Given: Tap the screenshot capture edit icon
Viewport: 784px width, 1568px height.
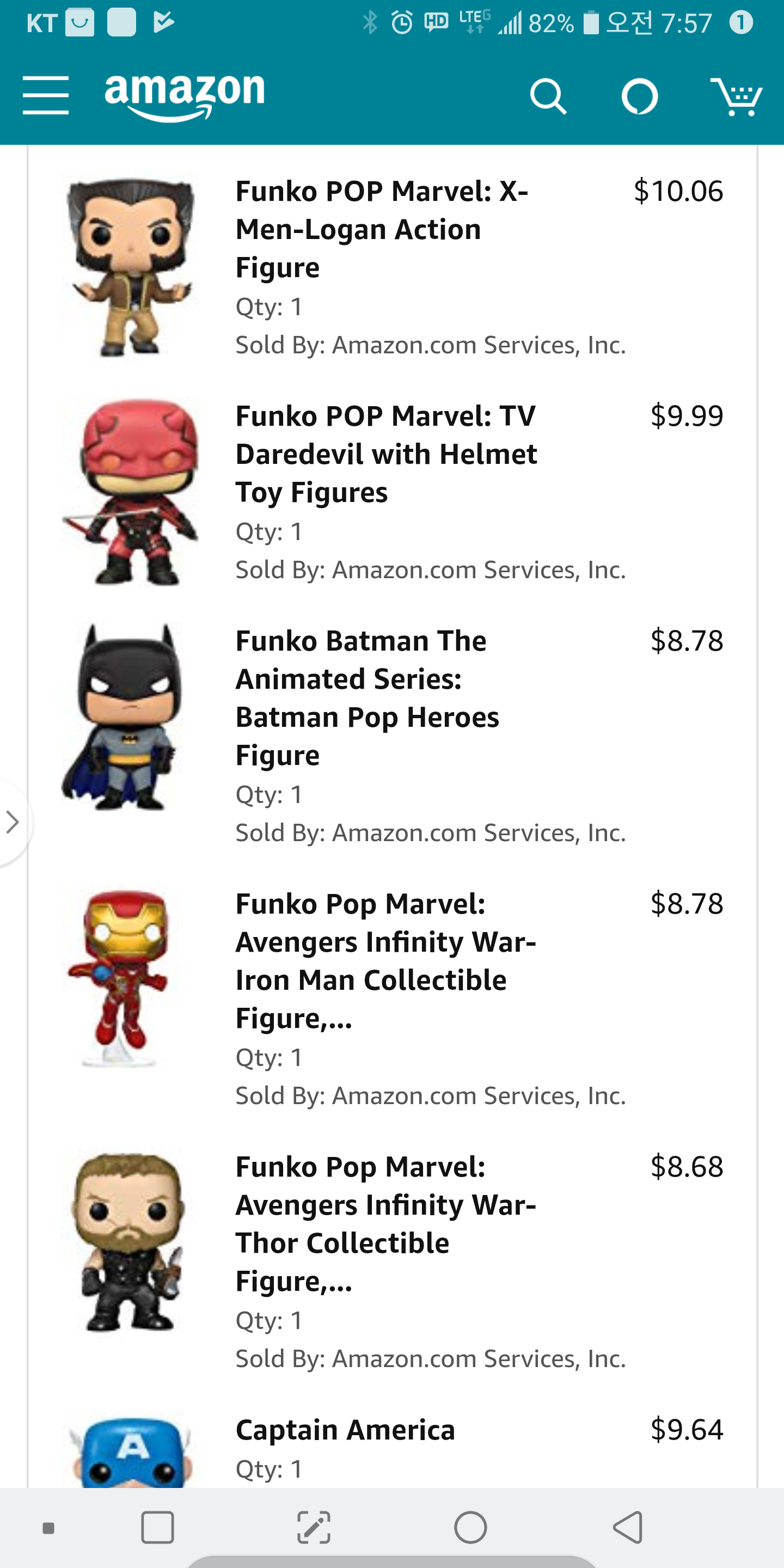Looking at the screenshot, I should coord(314,1527).
